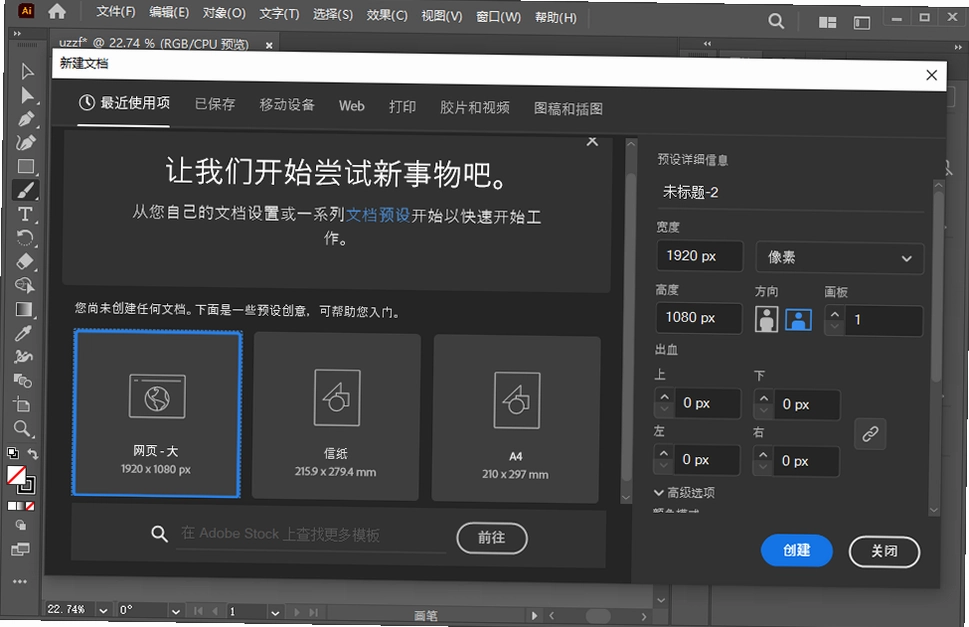Screen dimensions: 969x627
Task: Select the Artboard tool
Action: [x=22, y=405]
